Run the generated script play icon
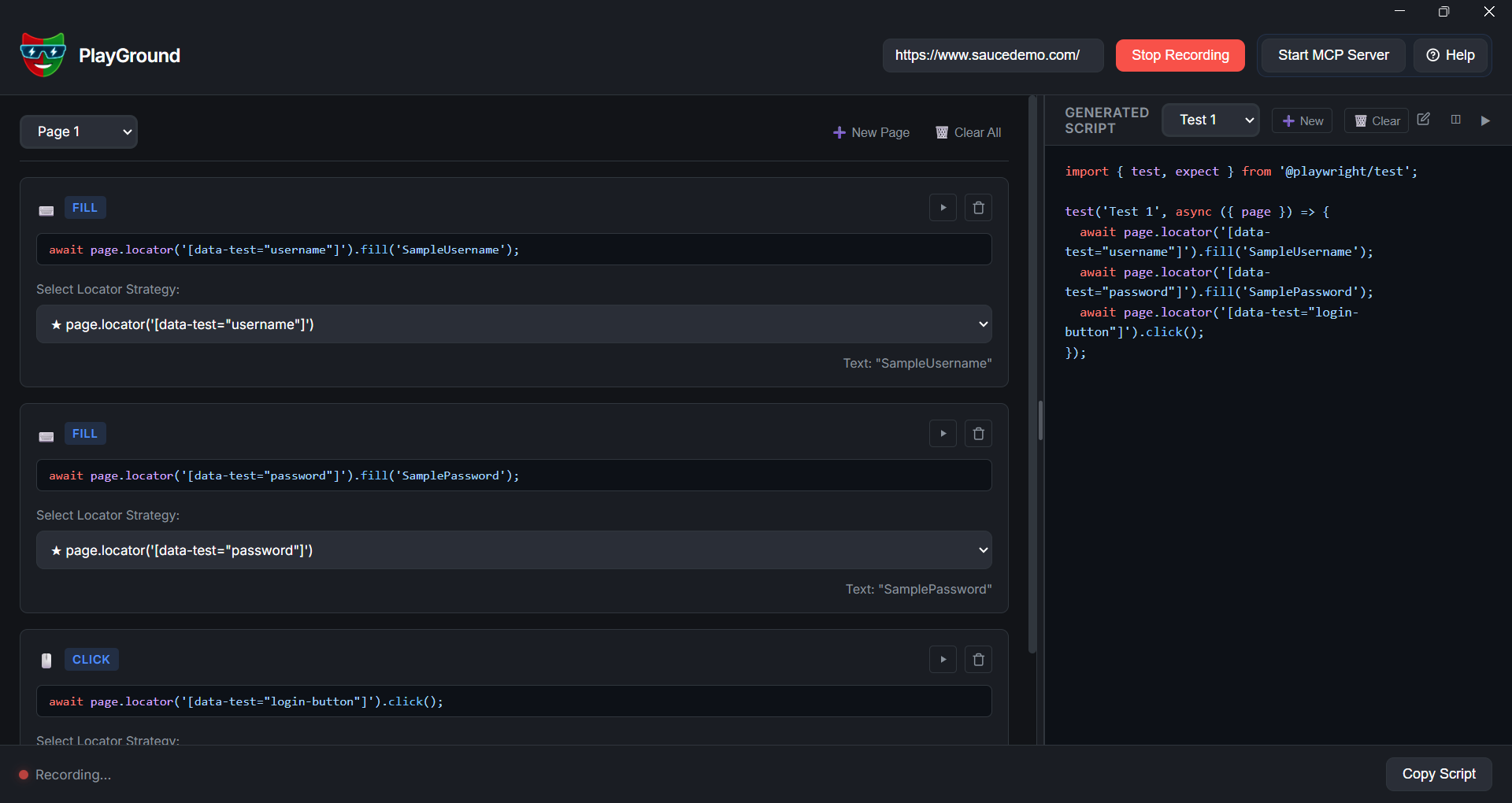This screenshot has width=1512, height=803. click(x=1485, y=120)
